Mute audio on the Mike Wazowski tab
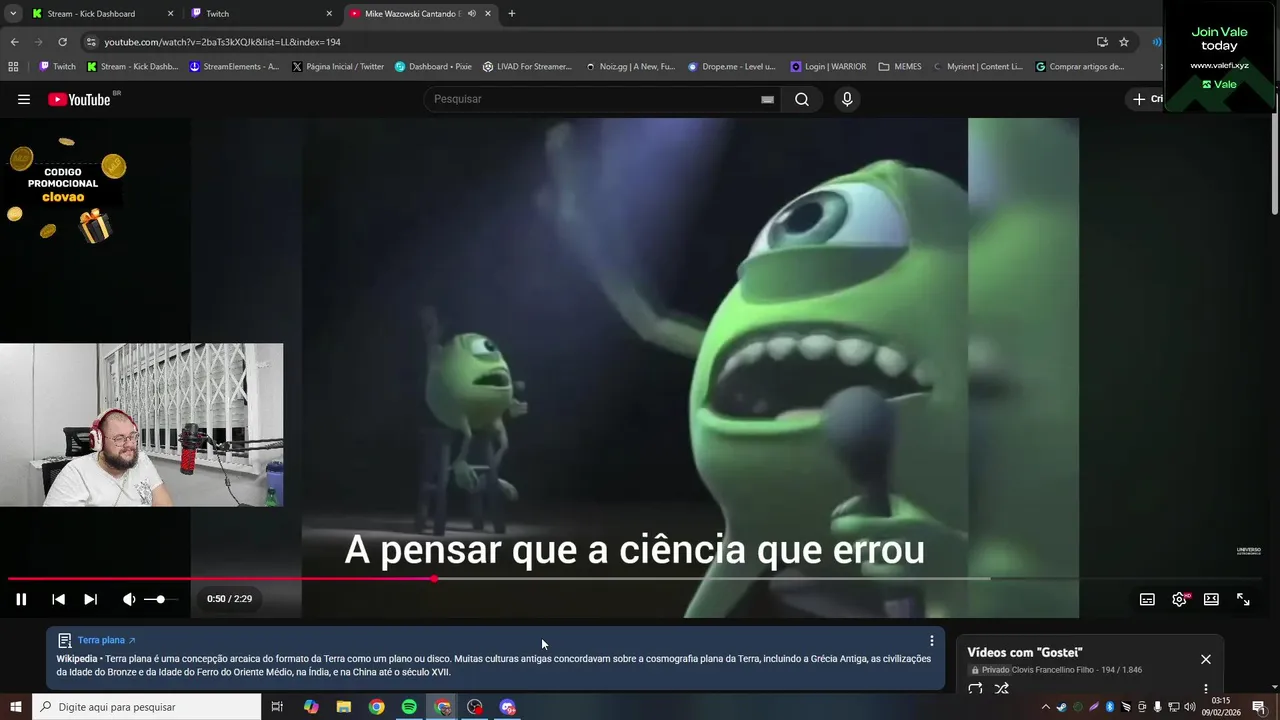Viewport: 1280px width, 720px height. click(x=471, y=14)
